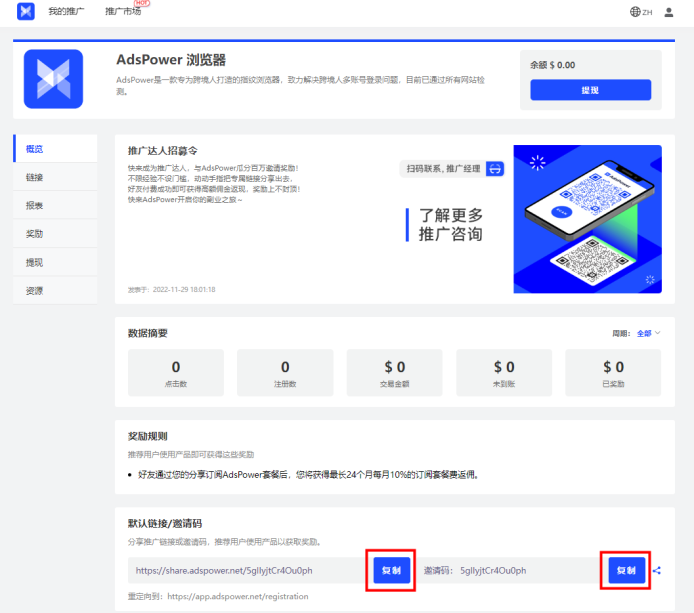Select the 概览 sidebar tab
The width and height of the screenshot is (694, 613).
click(x=55, y=149)
